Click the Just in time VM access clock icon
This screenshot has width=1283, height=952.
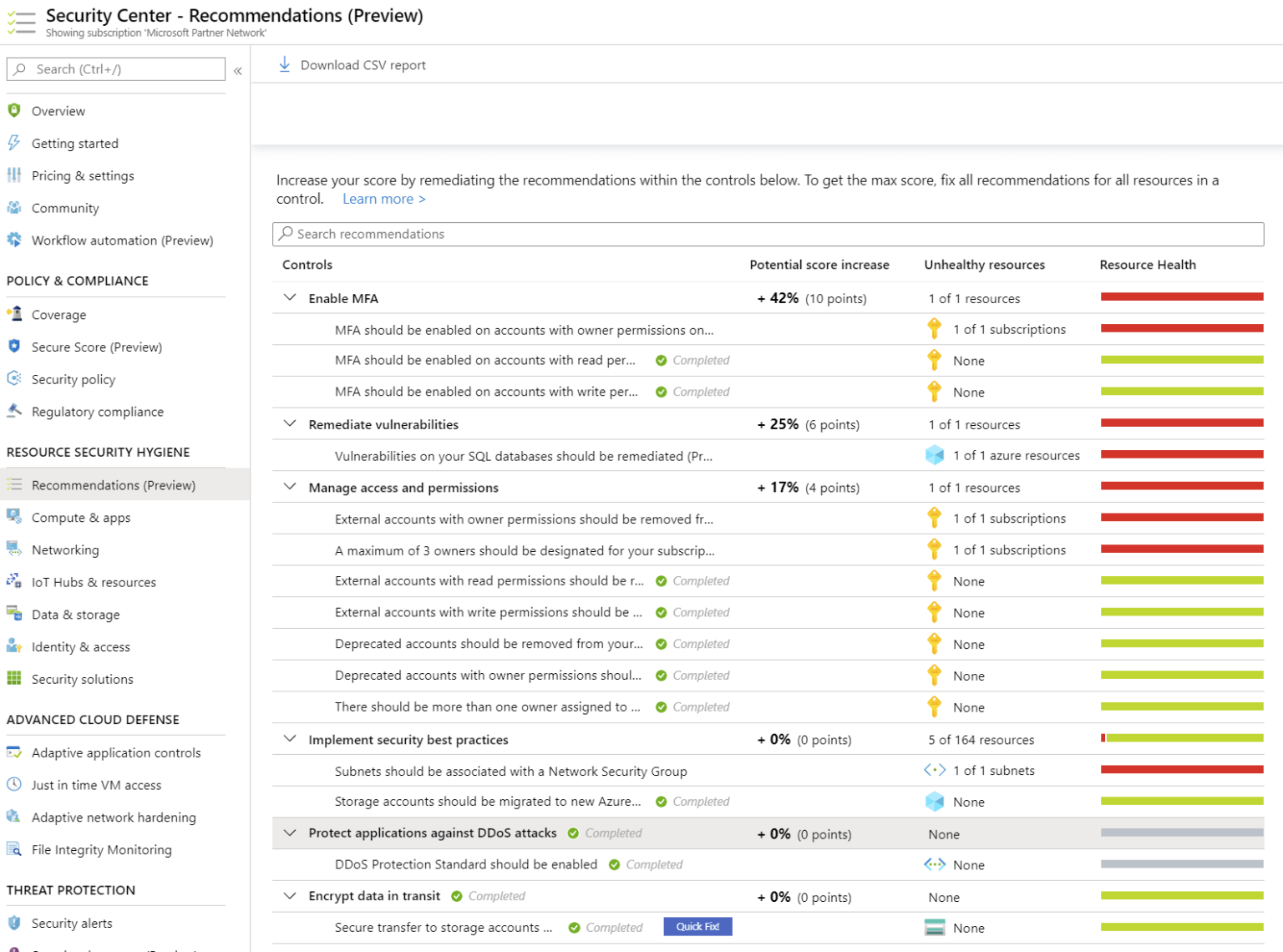pos(13,785)
